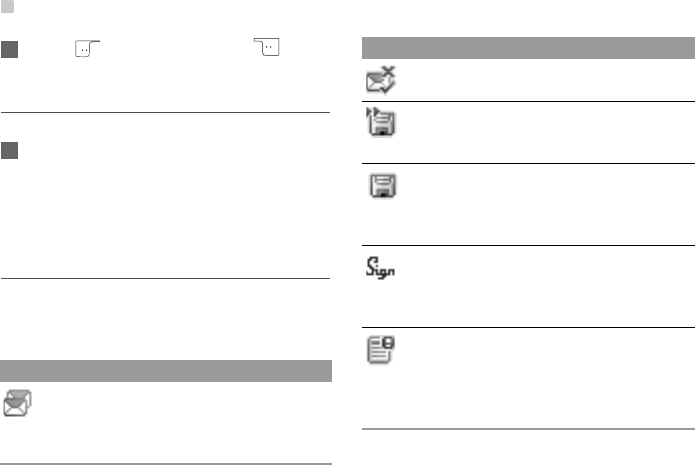Select the Sign signature icon
This screenshot has width=695, height=465.
(x=380, y=268)
